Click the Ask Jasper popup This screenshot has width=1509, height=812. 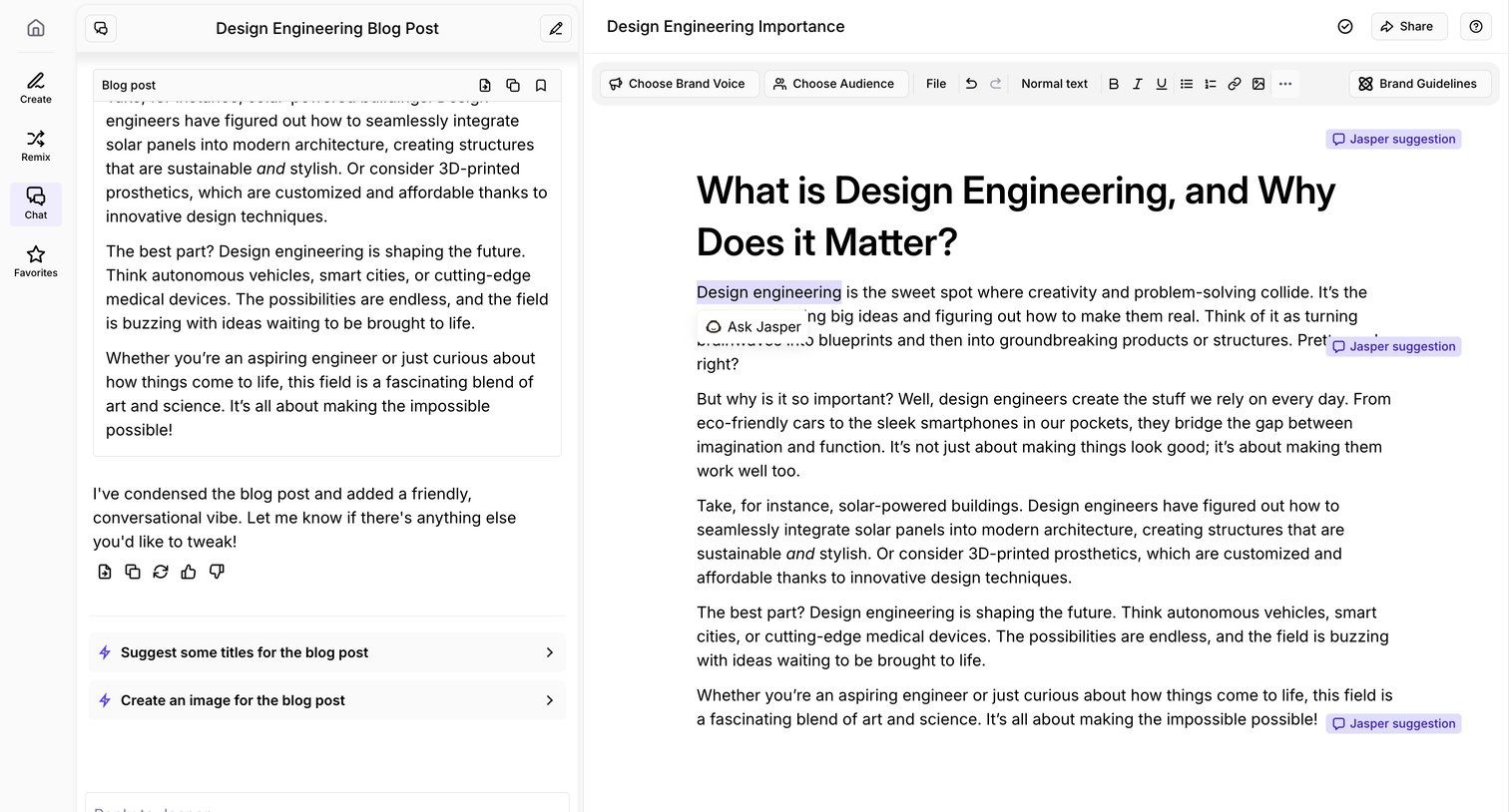click(754, 326)
